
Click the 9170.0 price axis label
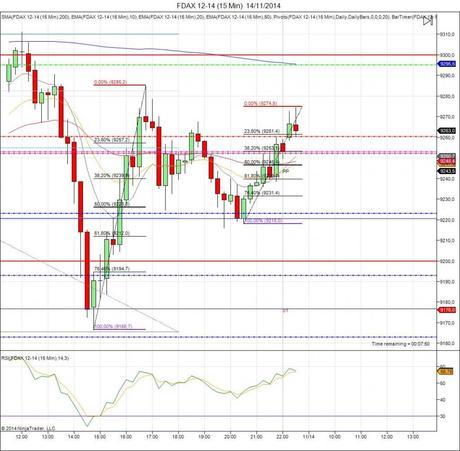pos(448,323)
